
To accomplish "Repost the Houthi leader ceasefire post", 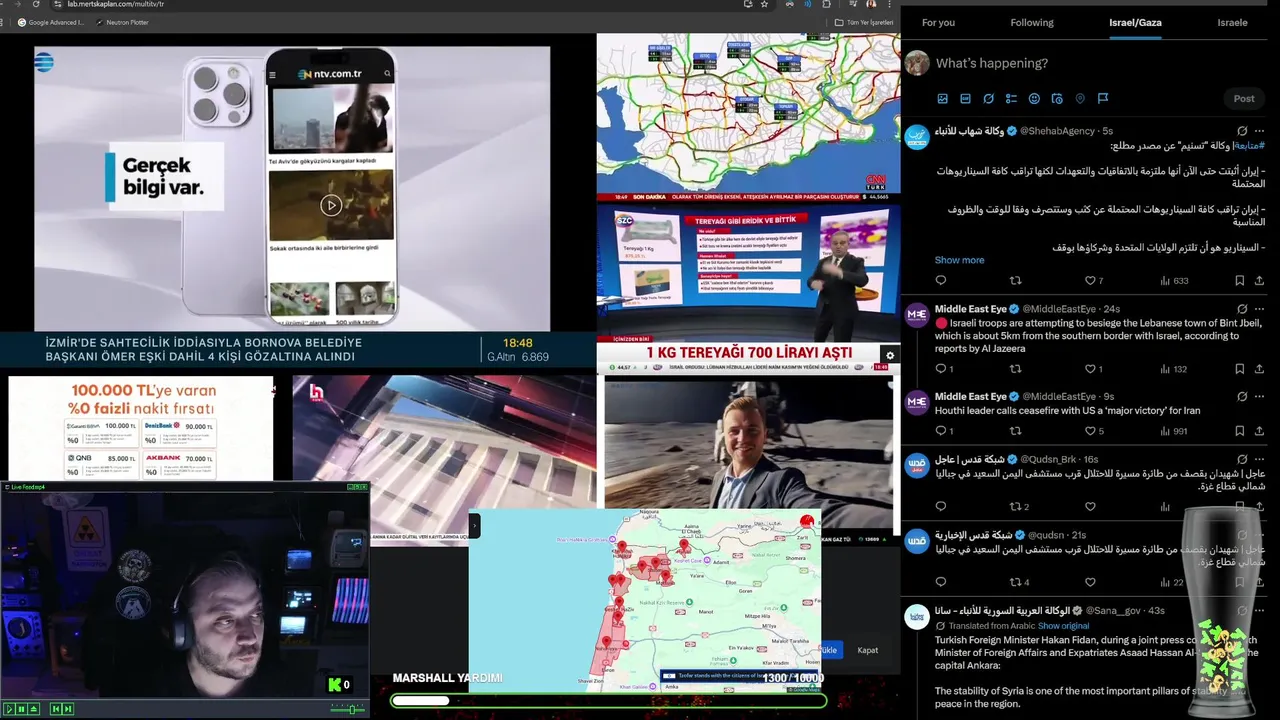I will coord(1015,431).
